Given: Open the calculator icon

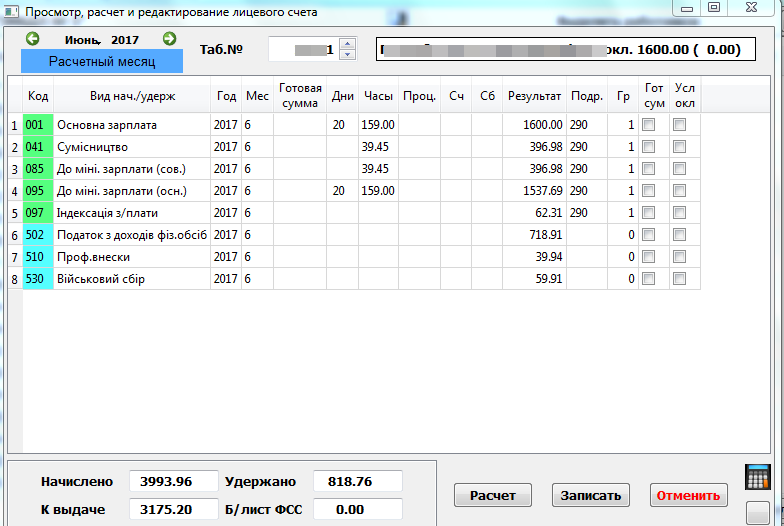Looking at the screenshot, I should tap(758, 477).
